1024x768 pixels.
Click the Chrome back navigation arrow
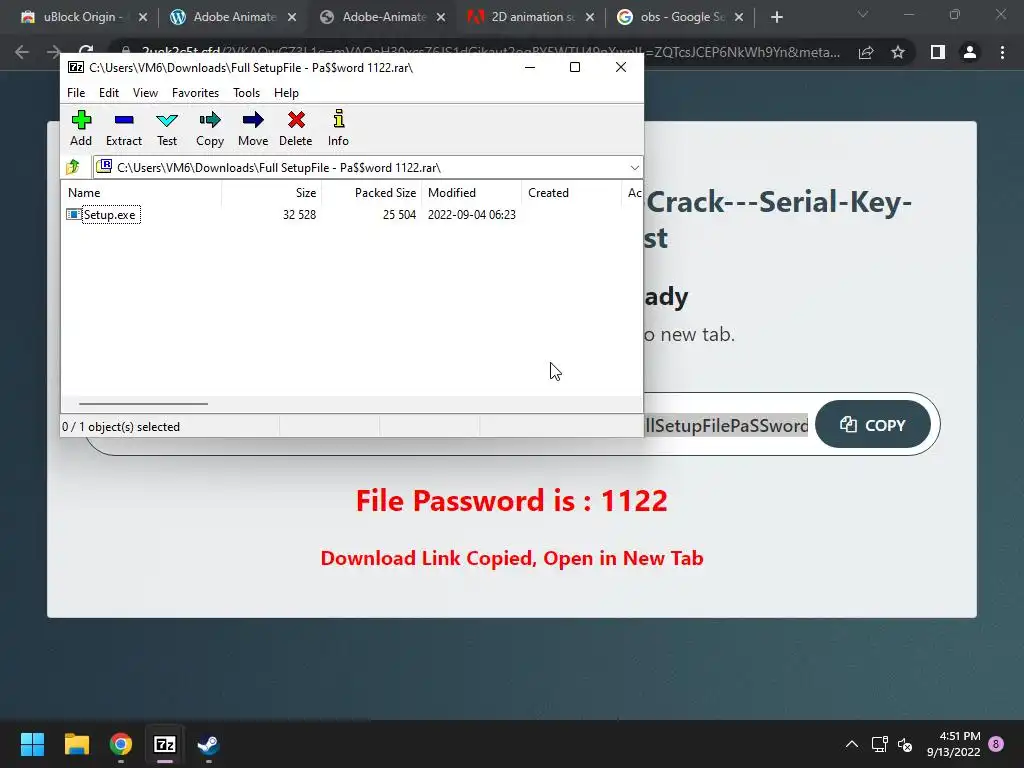tap(22, 52)
